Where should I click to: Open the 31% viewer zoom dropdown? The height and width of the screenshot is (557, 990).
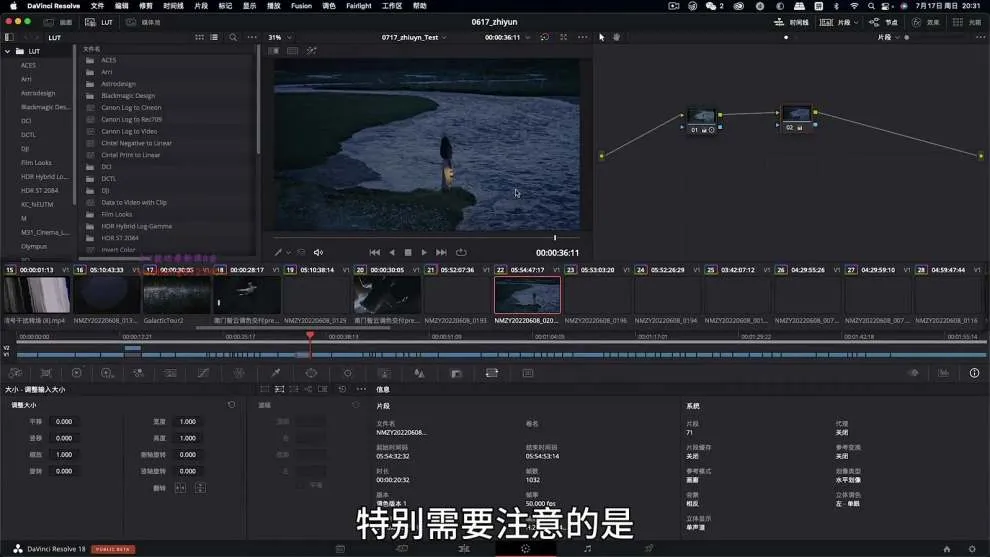pos(279,37)
